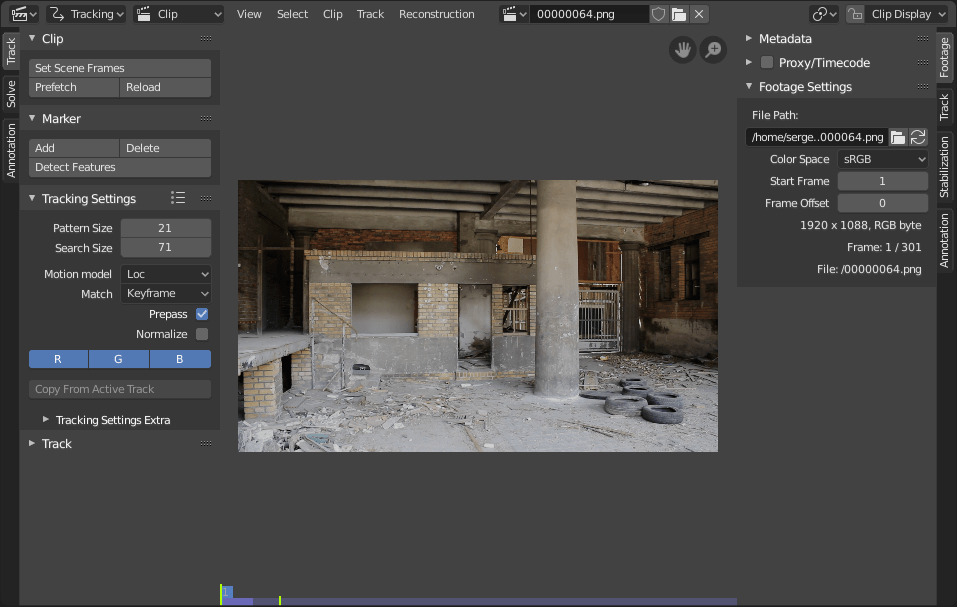The image size is (957, 607).
Task: Adjust the Pattern Size slider
Action: [x=165, y=228]
